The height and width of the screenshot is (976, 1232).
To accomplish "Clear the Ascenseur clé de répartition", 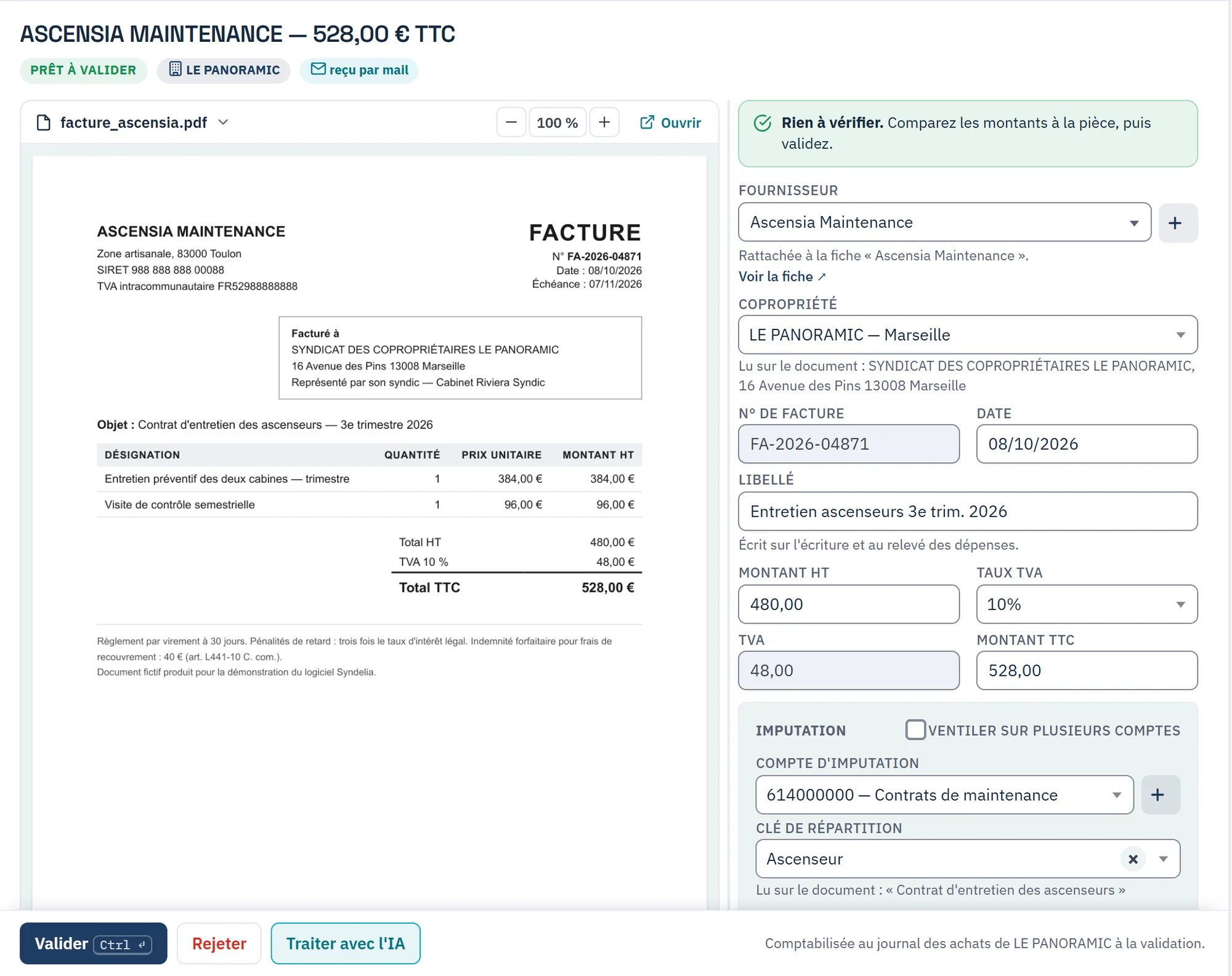I will [x=1132, y=859].
